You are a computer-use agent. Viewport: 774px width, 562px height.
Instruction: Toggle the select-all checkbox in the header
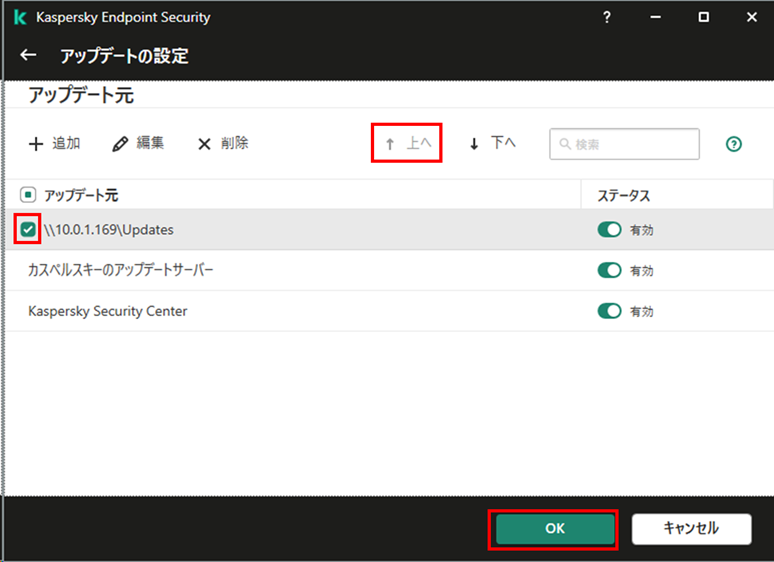(x=28, y=195)
